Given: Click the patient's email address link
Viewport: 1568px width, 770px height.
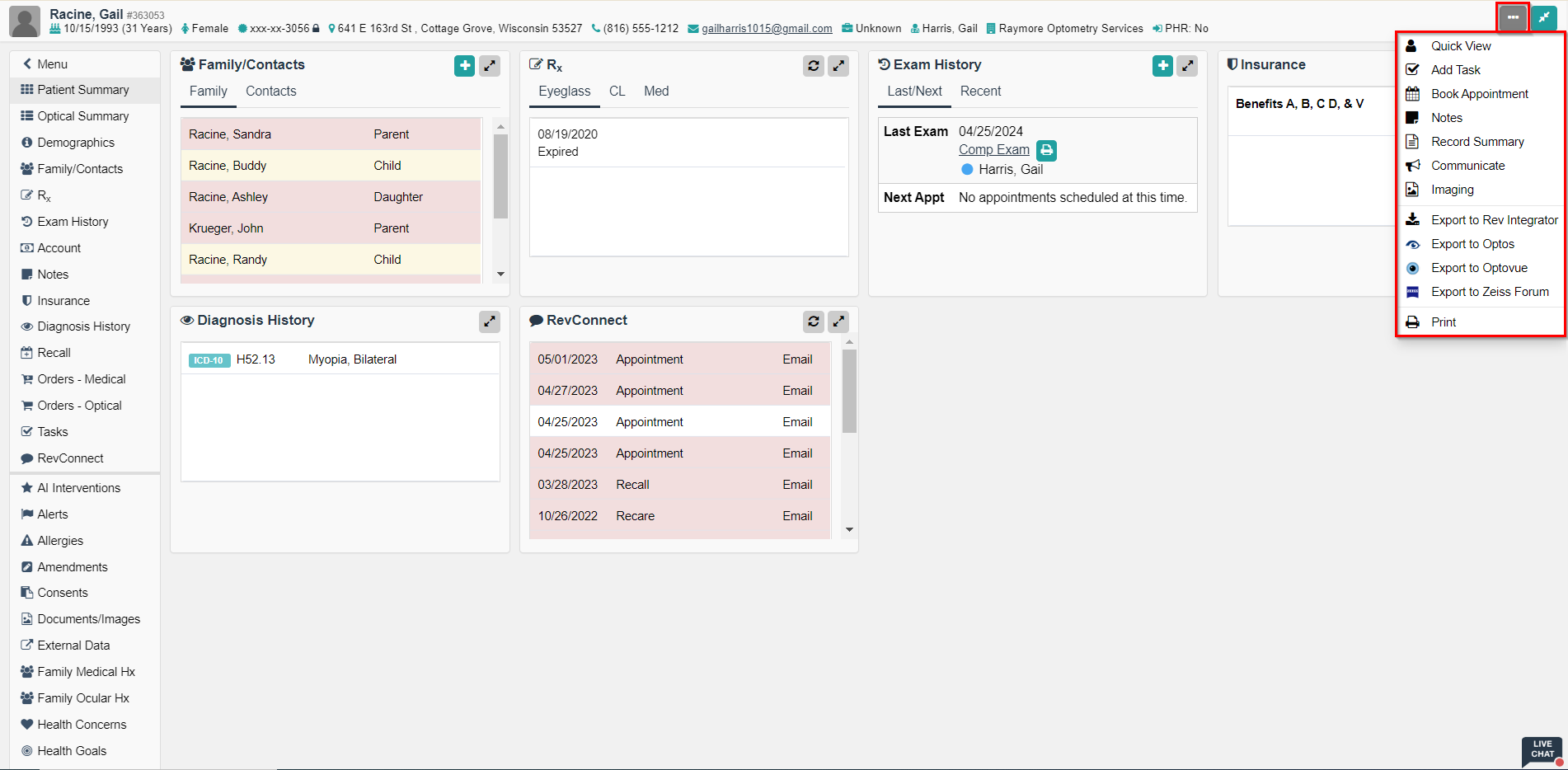Looking at the screenshot, I should [x=766, y=29].
